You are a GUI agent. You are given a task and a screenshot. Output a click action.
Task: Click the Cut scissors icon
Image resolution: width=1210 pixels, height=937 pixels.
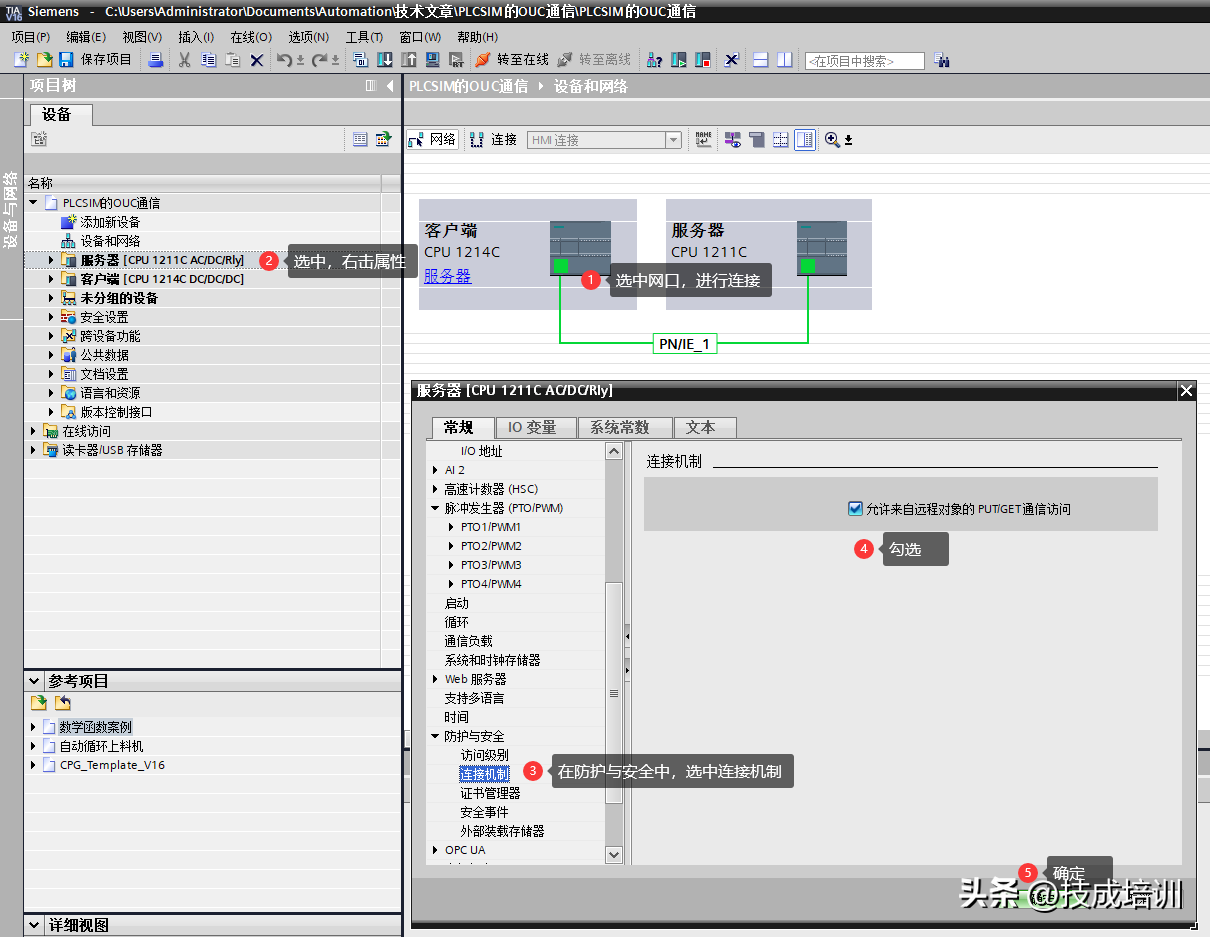(184, 60)
